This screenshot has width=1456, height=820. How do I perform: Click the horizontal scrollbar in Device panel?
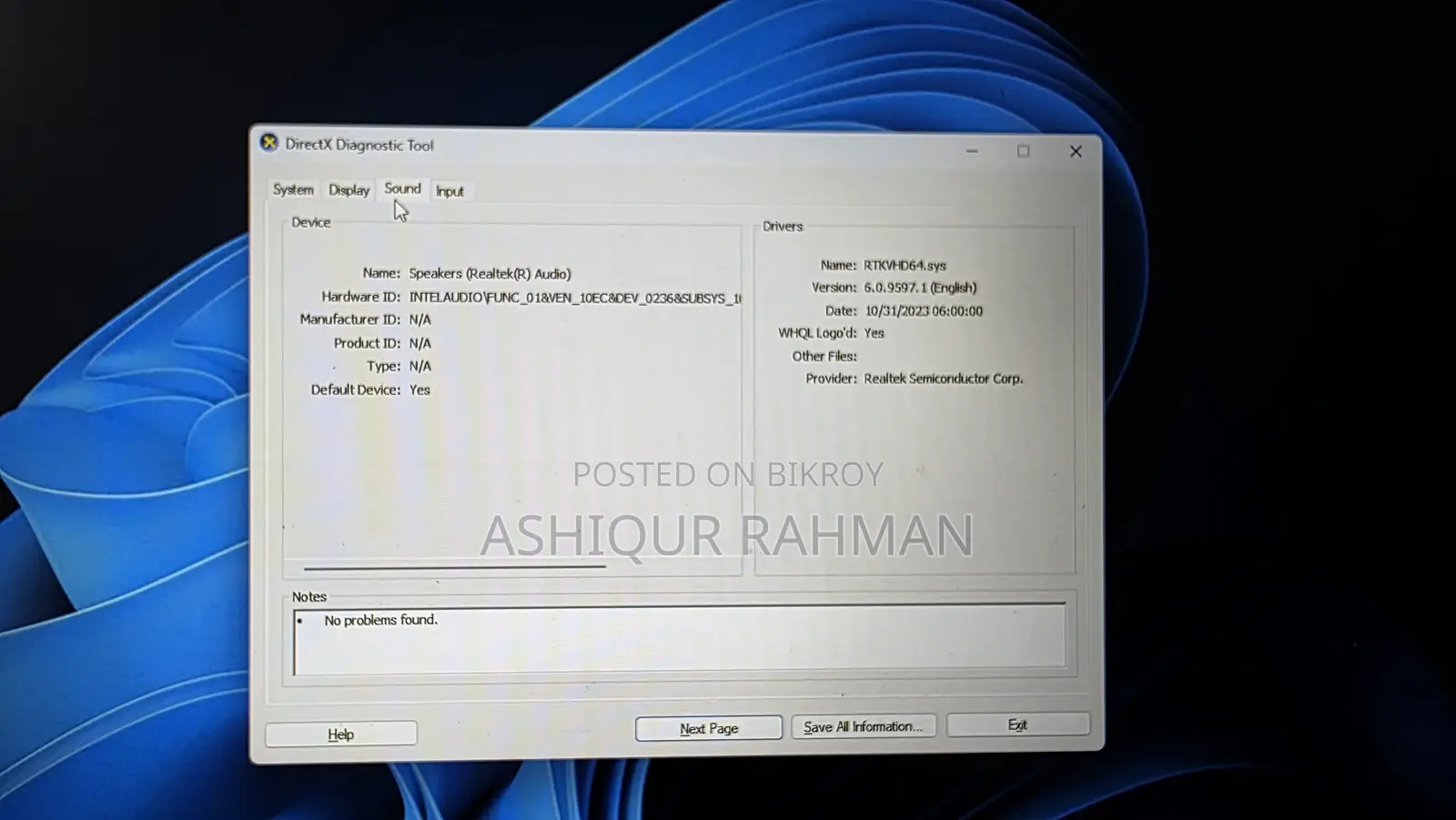tap(455, 567)
